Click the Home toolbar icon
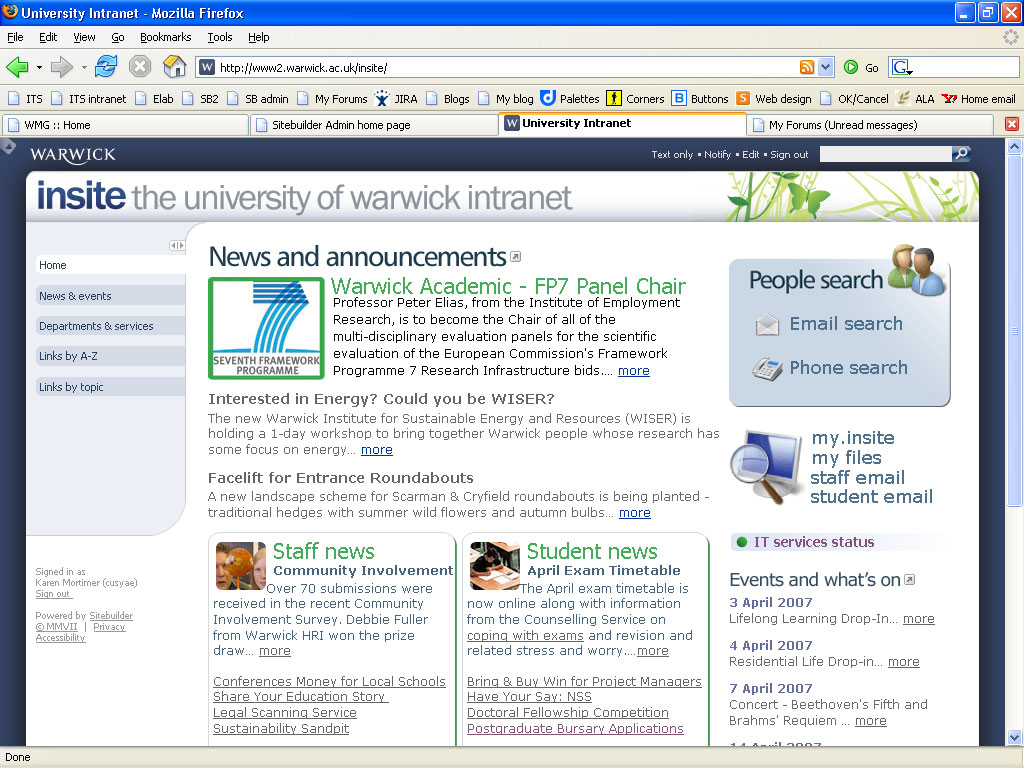Screen dimensions: 1024x768 click(x=174, y=67)
